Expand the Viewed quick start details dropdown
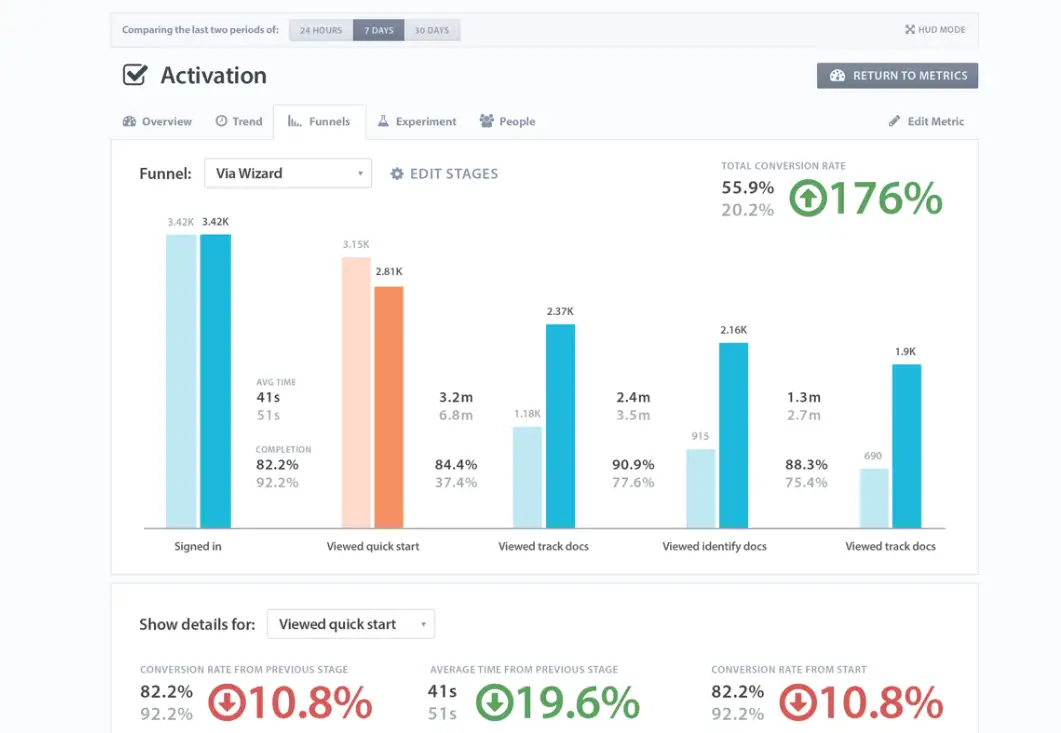 [x=350, y=624]
